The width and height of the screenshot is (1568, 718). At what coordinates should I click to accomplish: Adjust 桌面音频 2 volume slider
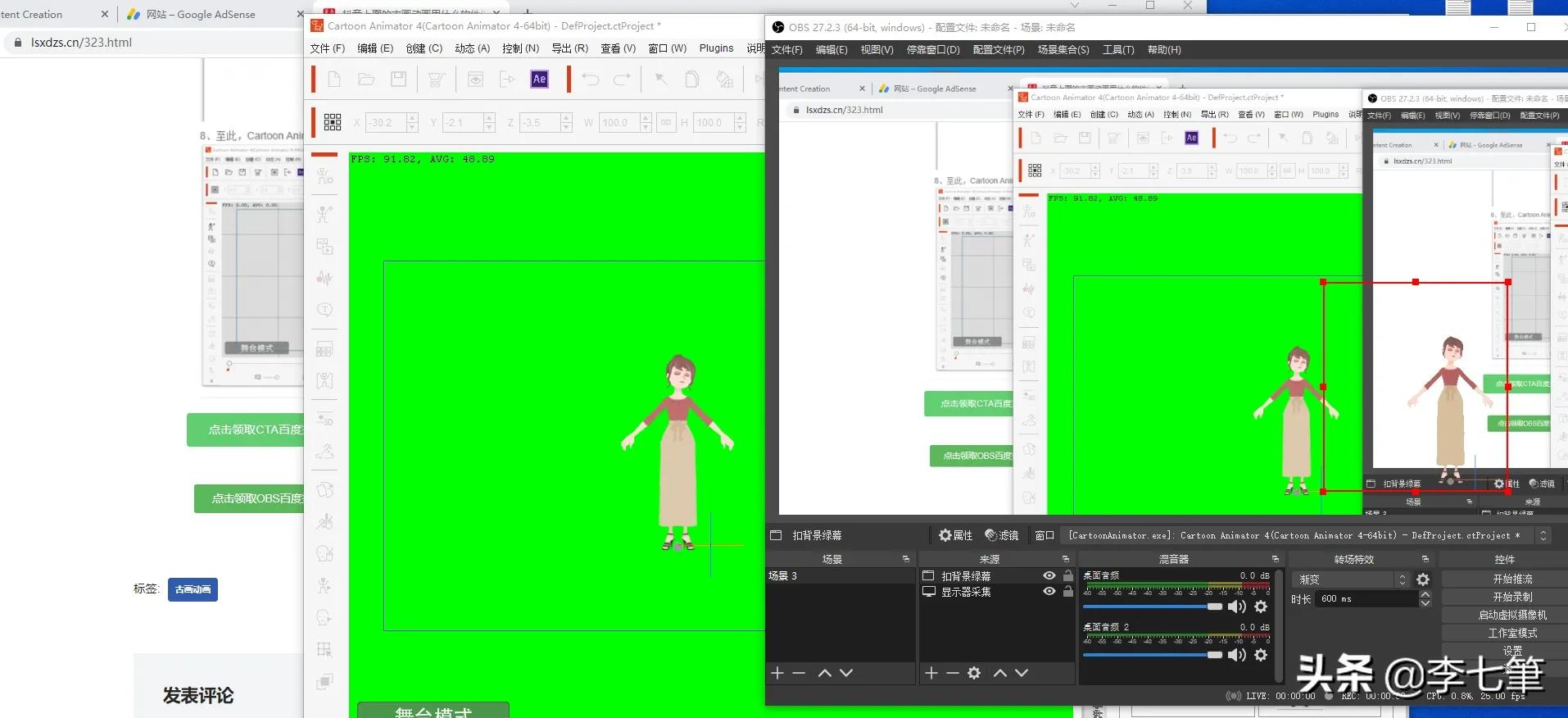point(1152,655)
